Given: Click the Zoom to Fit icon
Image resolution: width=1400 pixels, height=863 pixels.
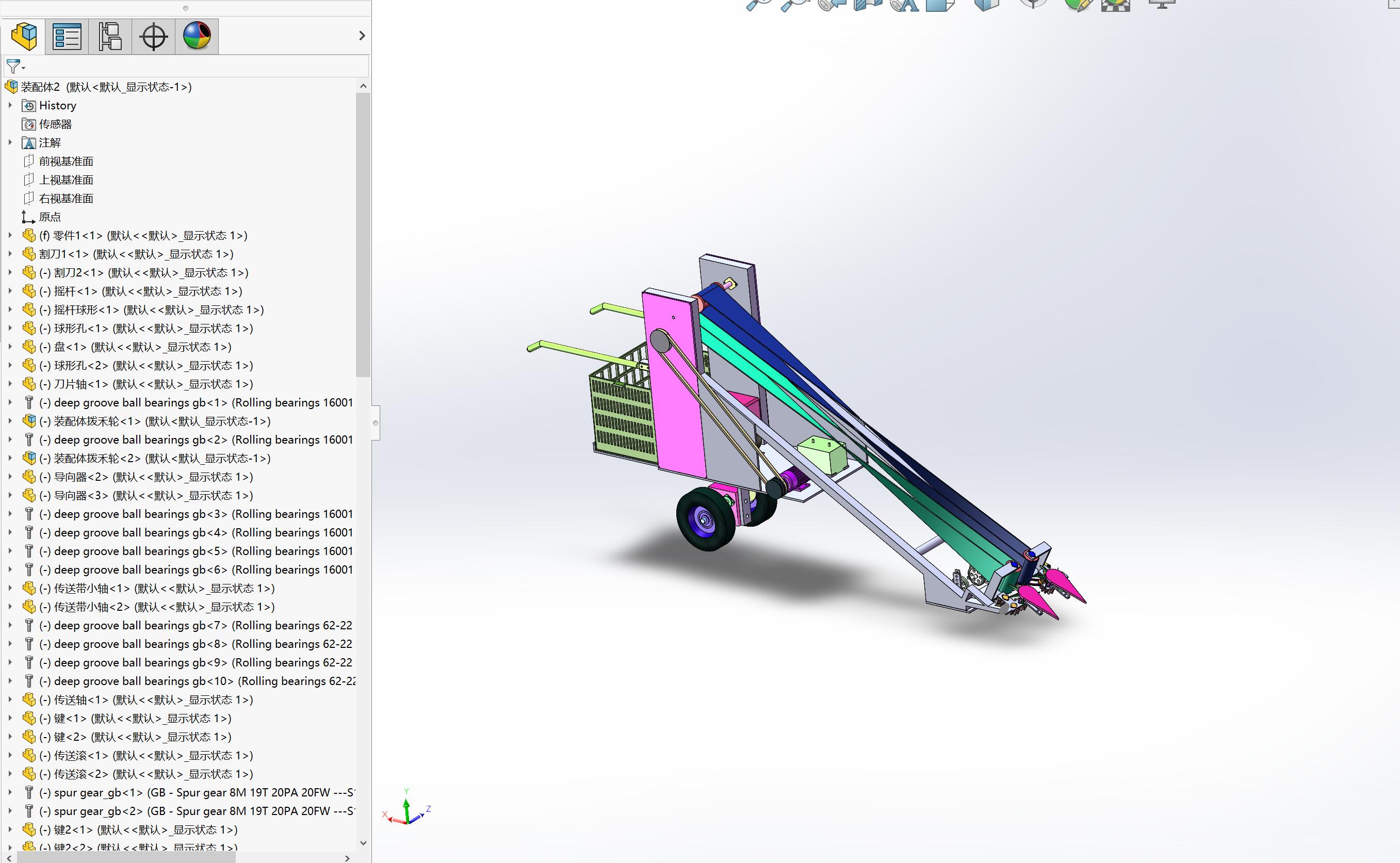Looking at the screenshot, I should [757, 6].
